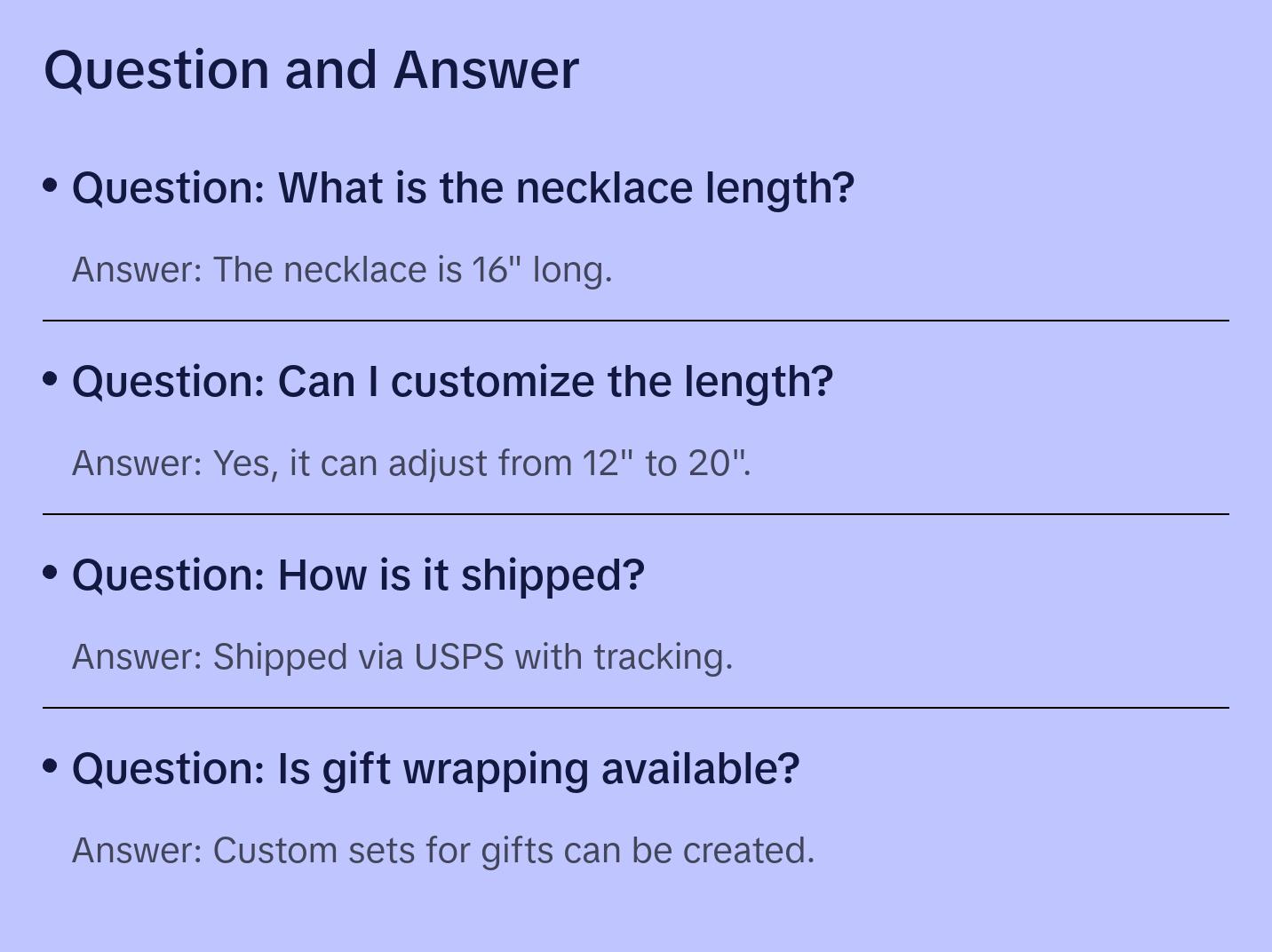Click the word "USPS" in the shipping answer
The width and height of the screenshot is (1272, 952).
click(459, 657)
